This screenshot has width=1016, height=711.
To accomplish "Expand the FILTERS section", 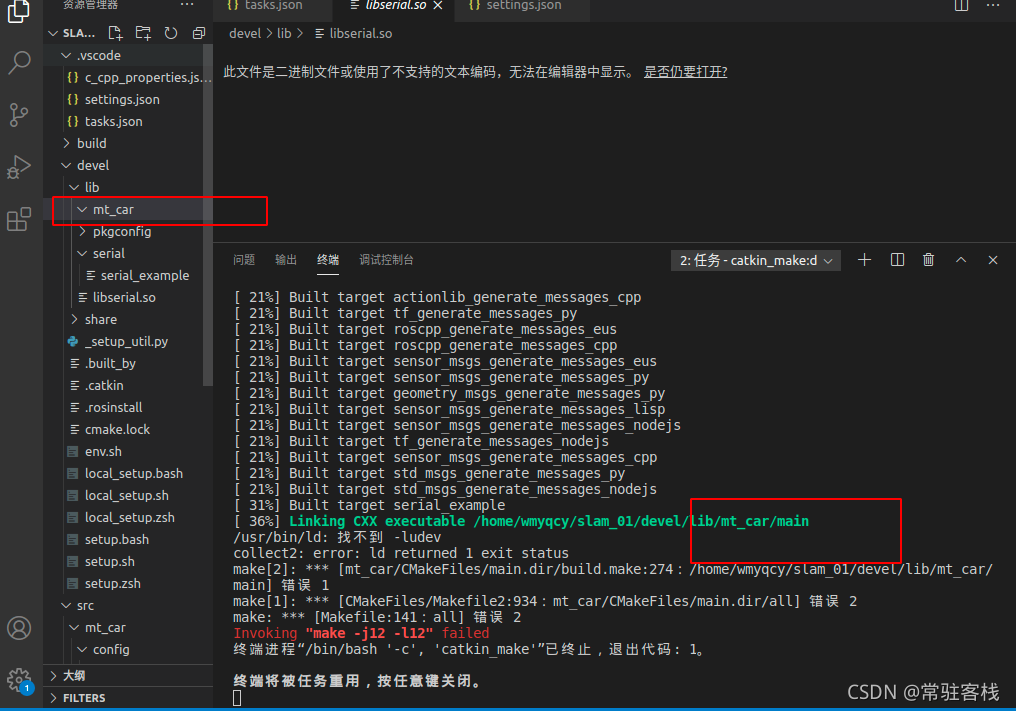I will (128, 698).
